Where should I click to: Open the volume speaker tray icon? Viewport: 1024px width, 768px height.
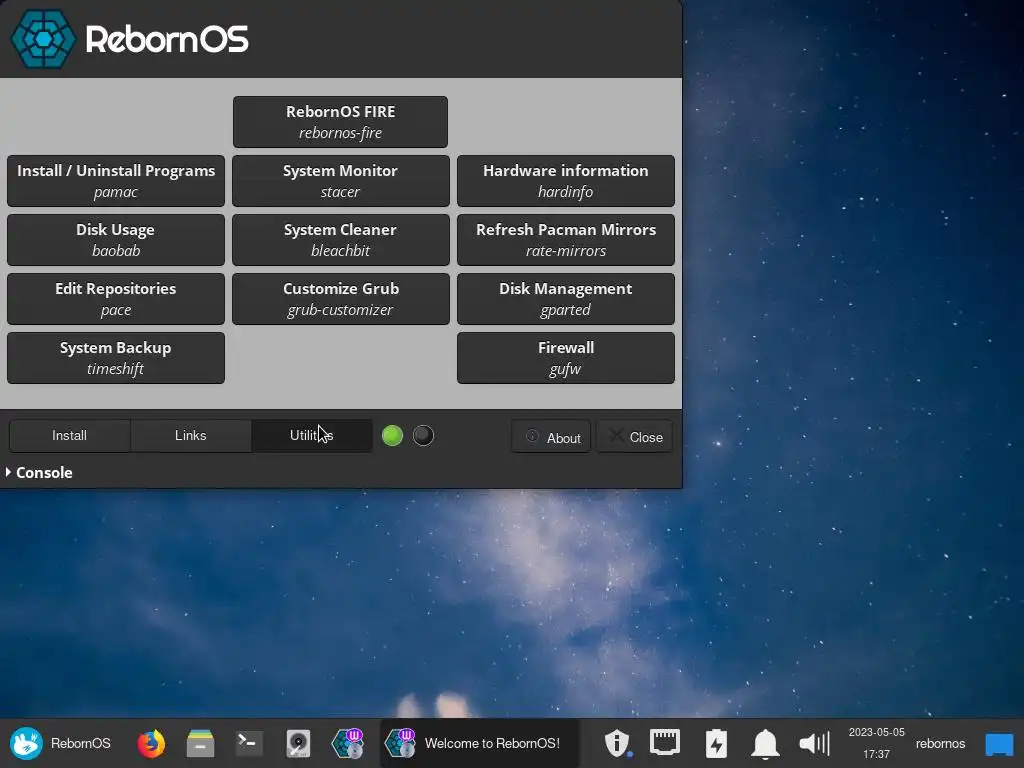[x=814, y=743]
